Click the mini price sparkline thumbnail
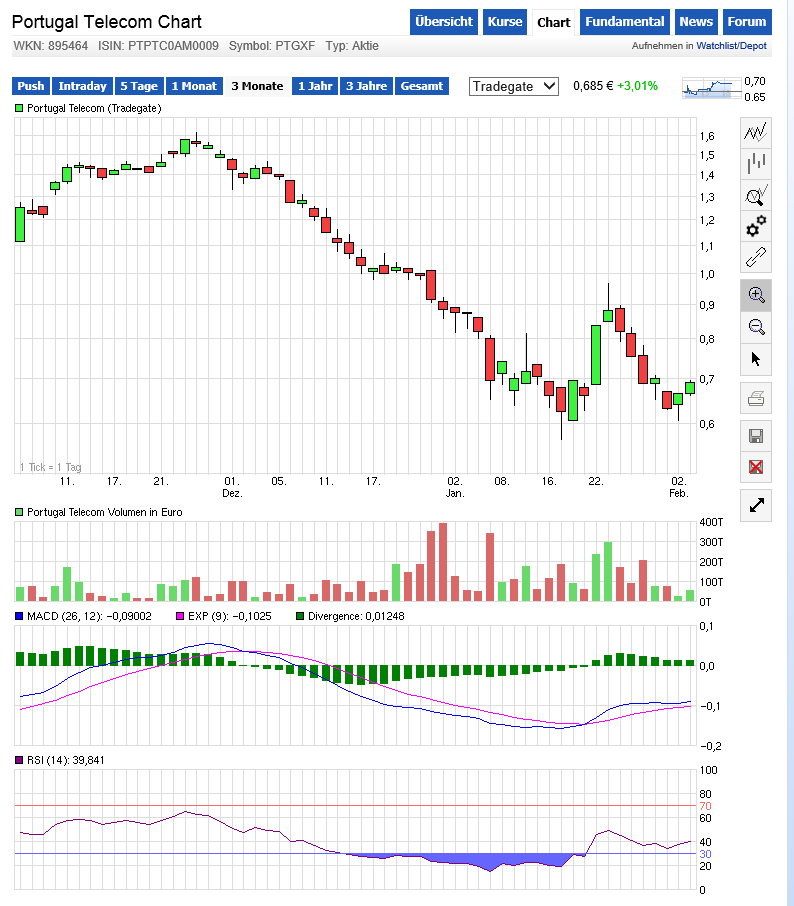794x906 pixels. coord(711,89)
